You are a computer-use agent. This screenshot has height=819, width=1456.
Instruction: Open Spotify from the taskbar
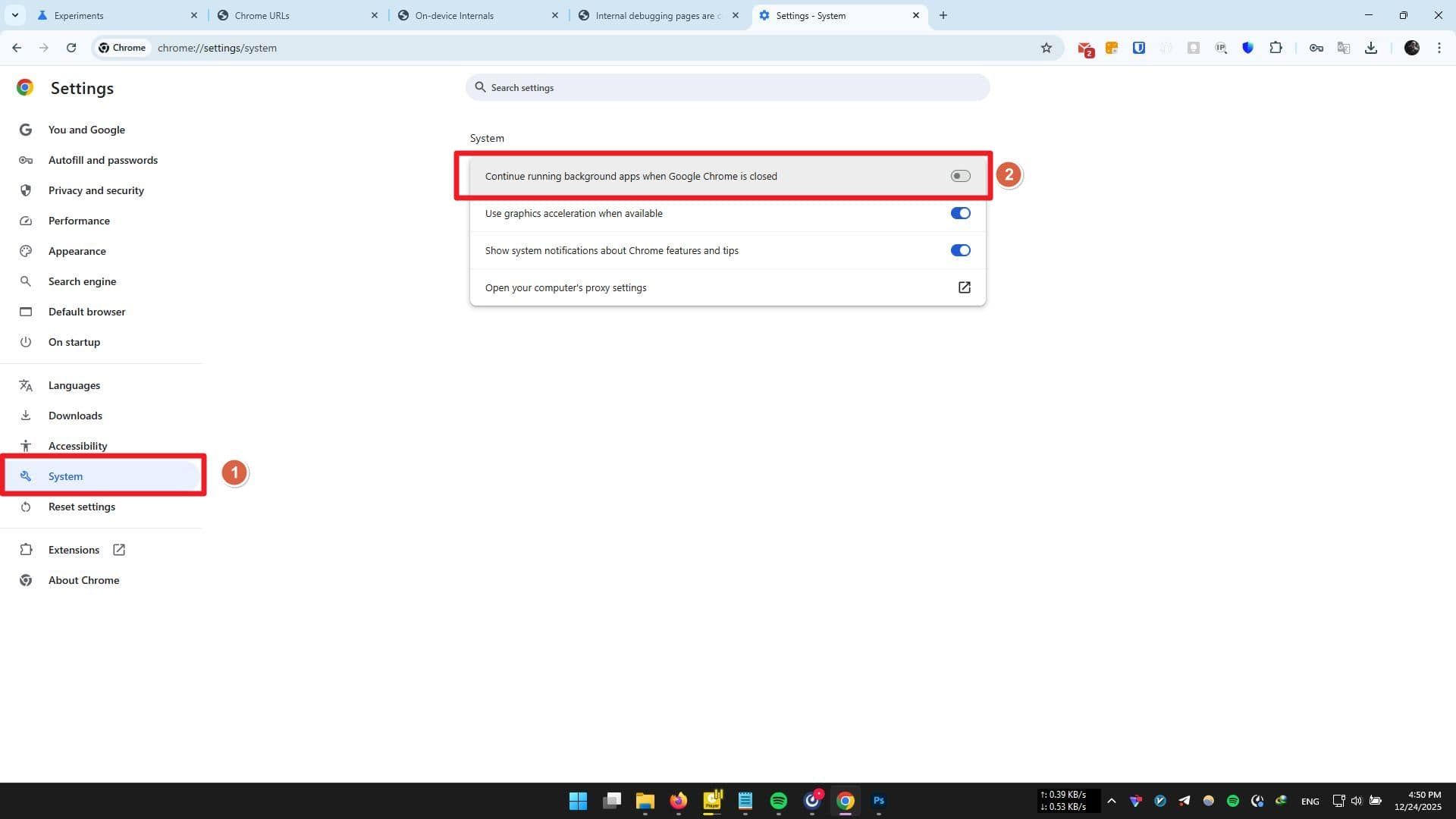(x=778, y=801)
